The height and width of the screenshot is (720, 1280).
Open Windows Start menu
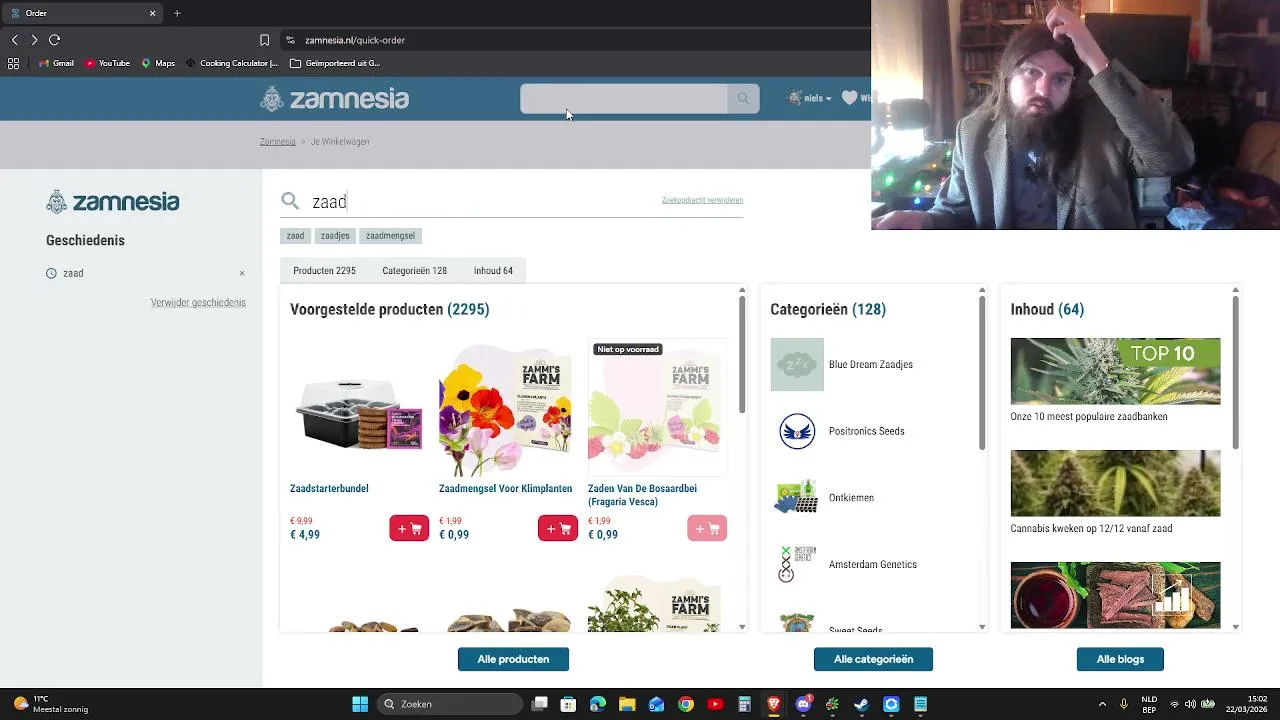point(360,704)
